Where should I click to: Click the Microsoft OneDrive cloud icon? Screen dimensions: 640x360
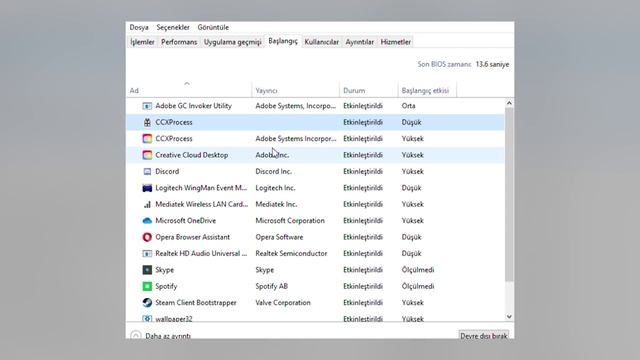click(x=147, y=221)
